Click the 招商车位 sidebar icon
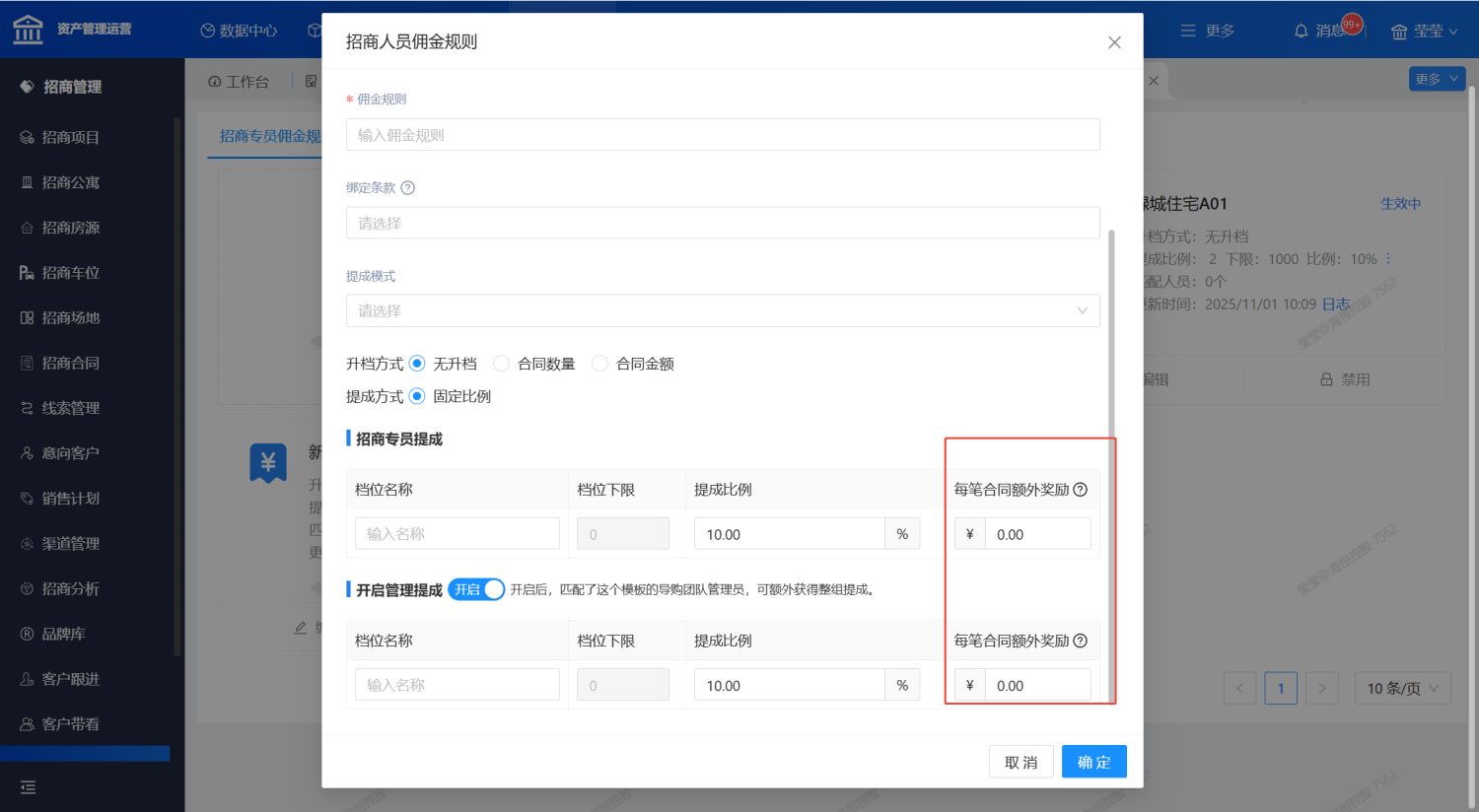The width and height of the screenshot is (1479, 812). point(27,273)
